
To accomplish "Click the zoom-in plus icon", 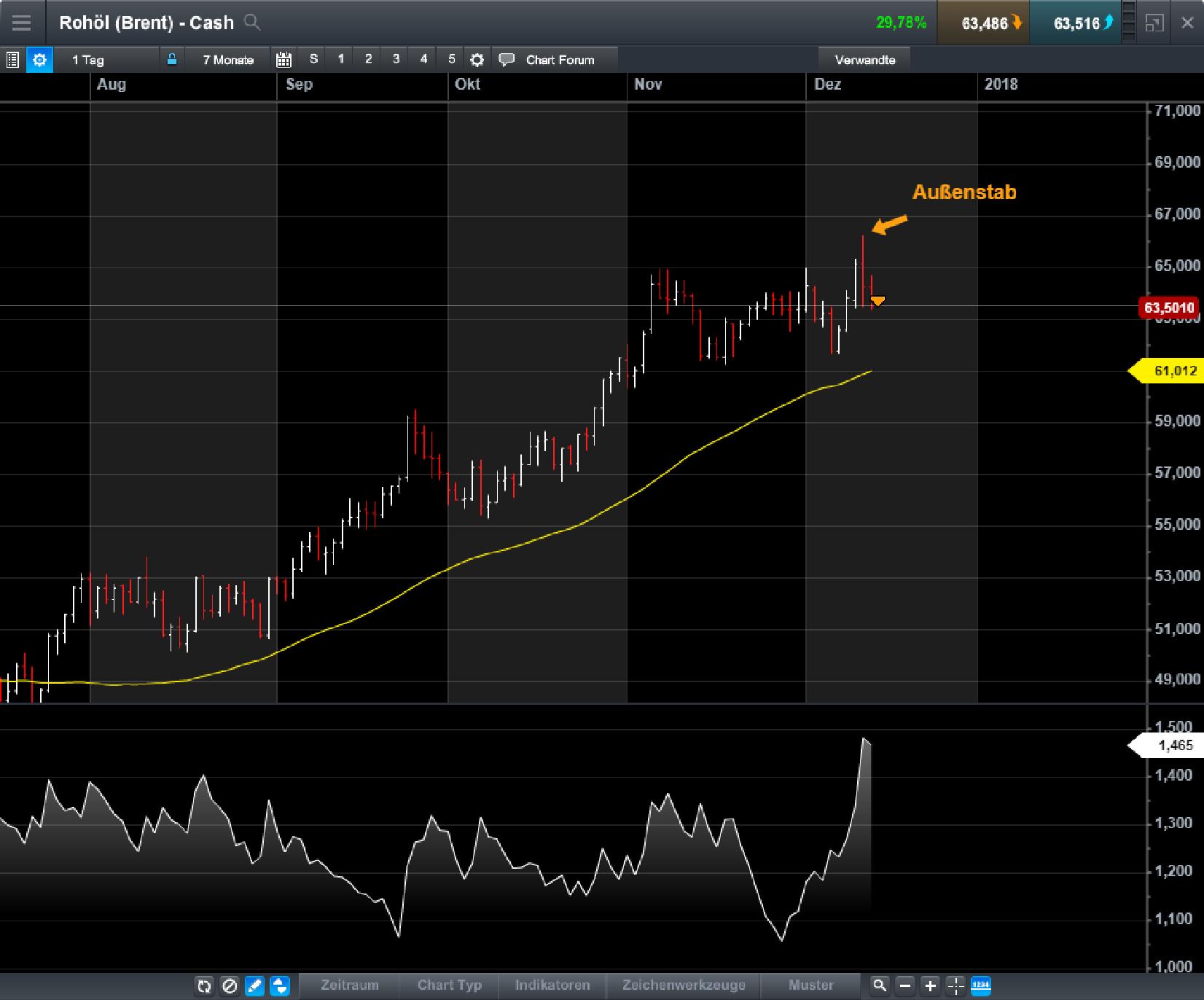I will click(929, 985).
